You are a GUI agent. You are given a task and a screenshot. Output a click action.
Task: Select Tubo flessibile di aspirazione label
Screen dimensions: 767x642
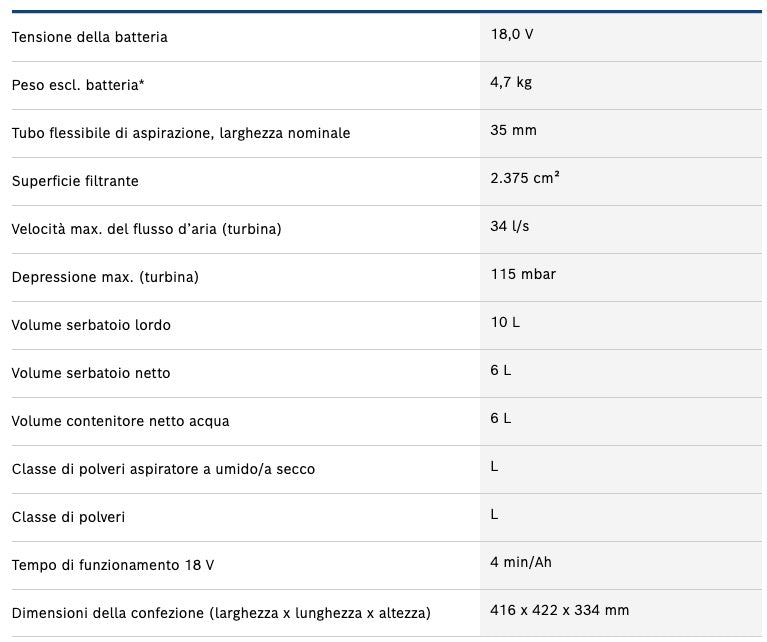click(181, 133)
